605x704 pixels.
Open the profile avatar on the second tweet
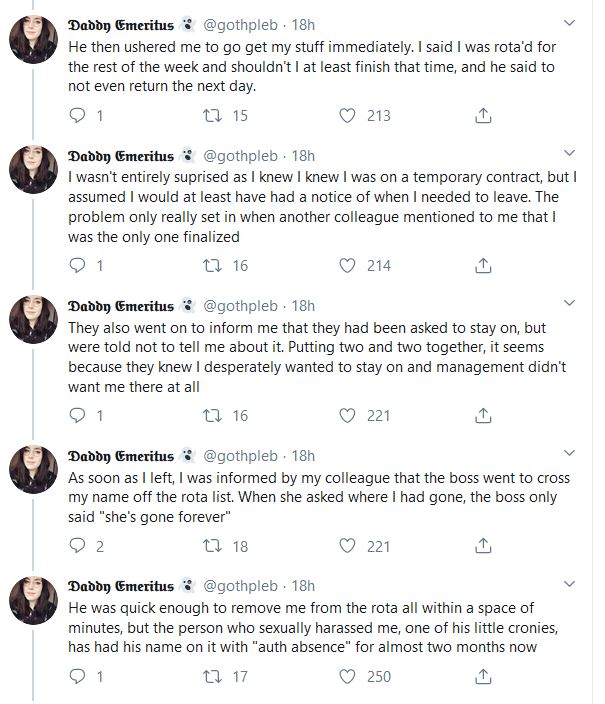32,173
